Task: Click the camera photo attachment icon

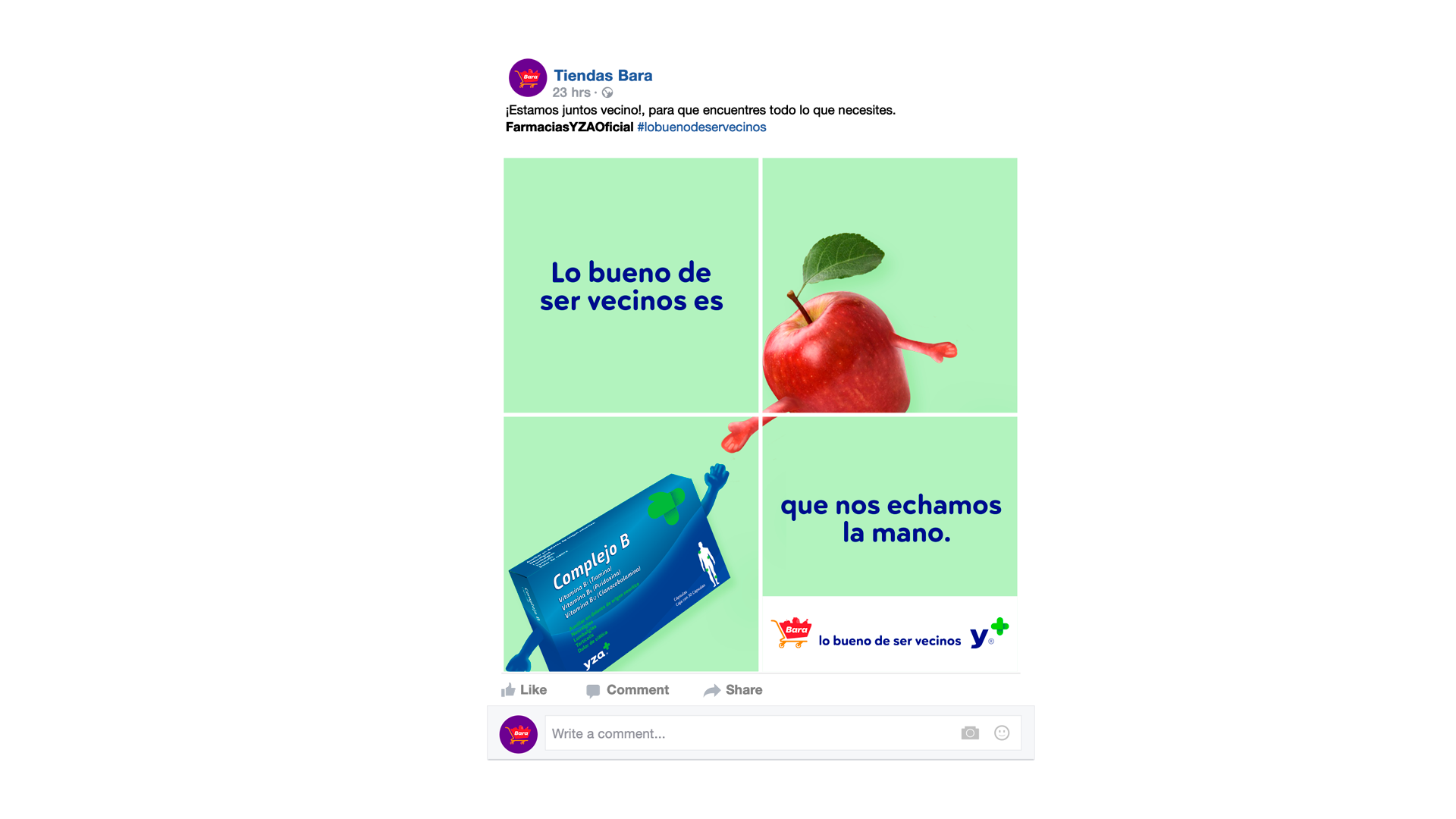Action: 970,733
